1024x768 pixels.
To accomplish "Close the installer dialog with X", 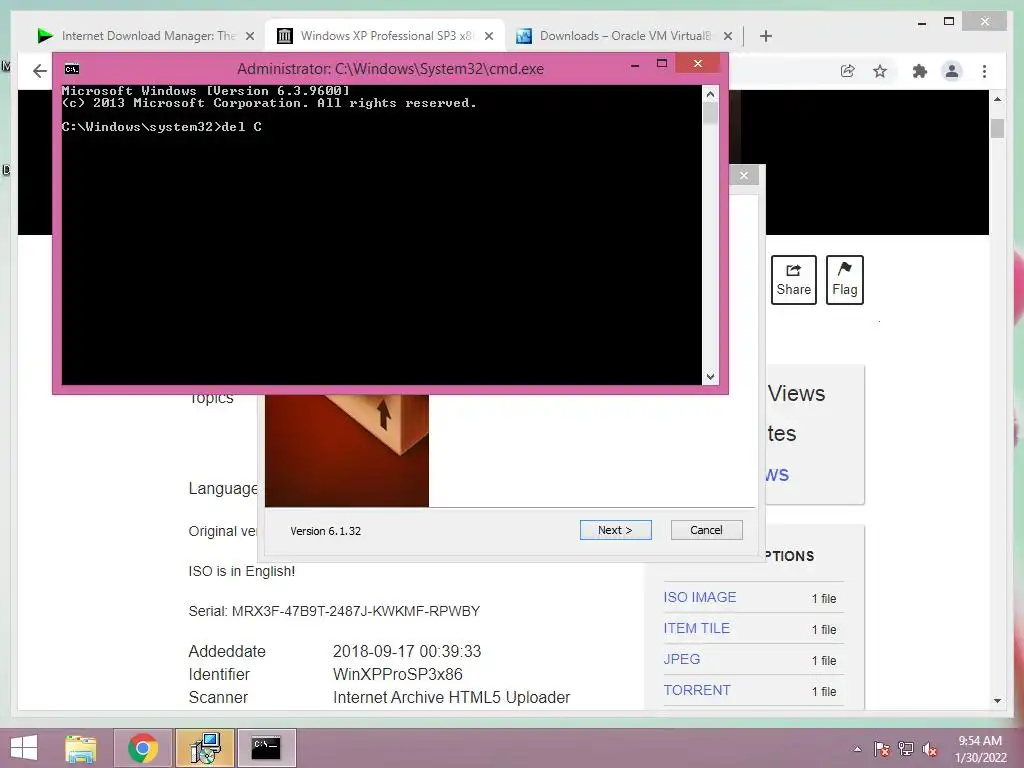I will (743, 175).
